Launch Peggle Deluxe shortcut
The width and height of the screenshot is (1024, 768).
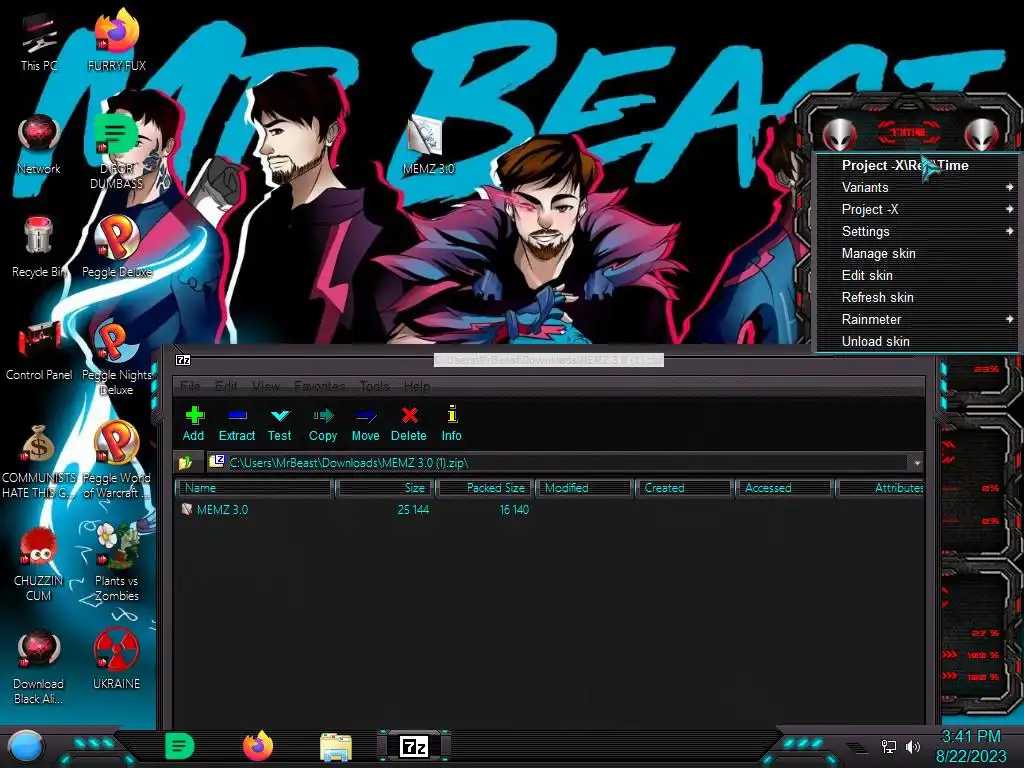pos(117,248)
